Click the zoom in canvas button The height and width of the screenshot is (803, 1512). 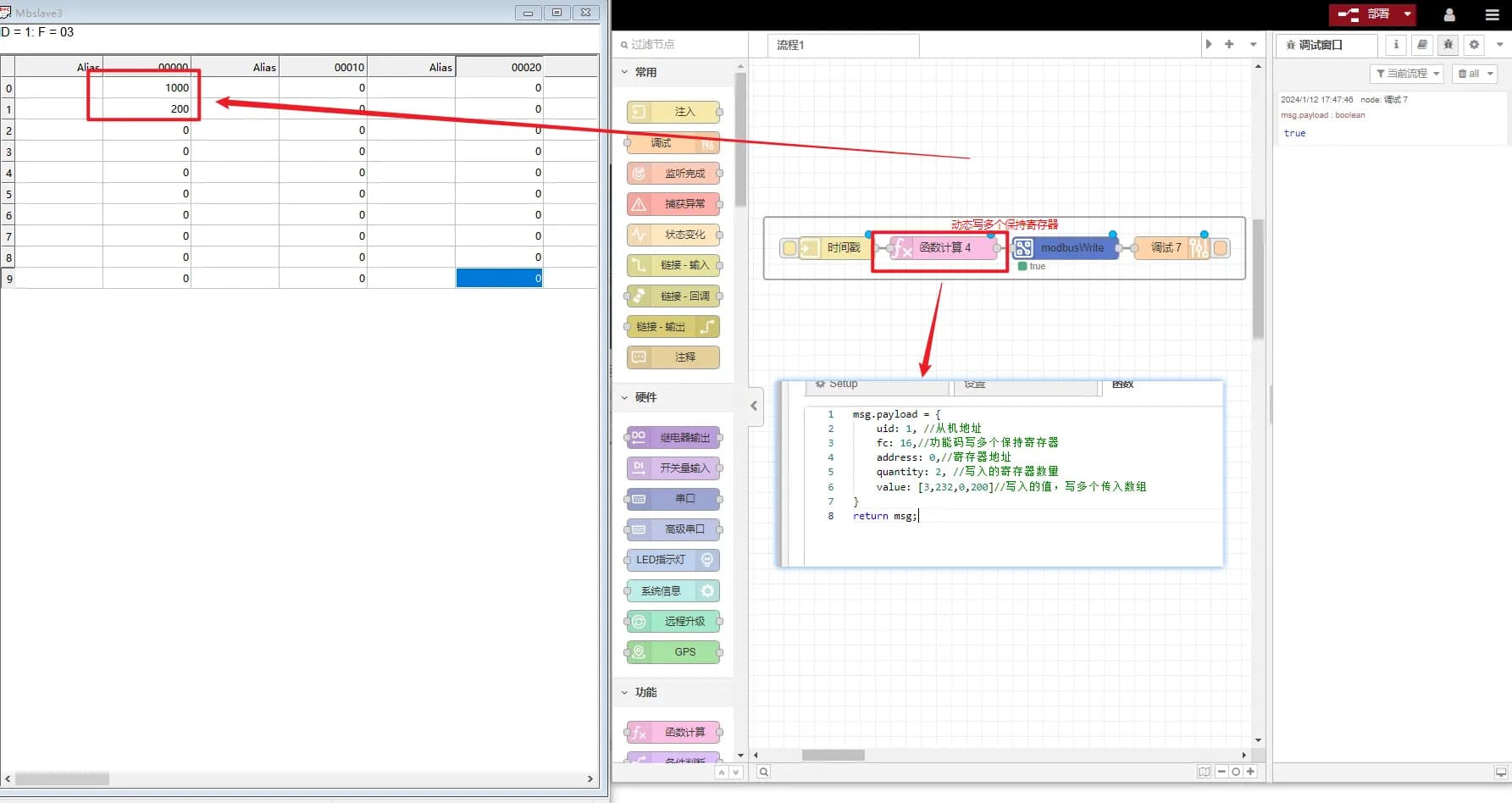[x=1250, y=772]
